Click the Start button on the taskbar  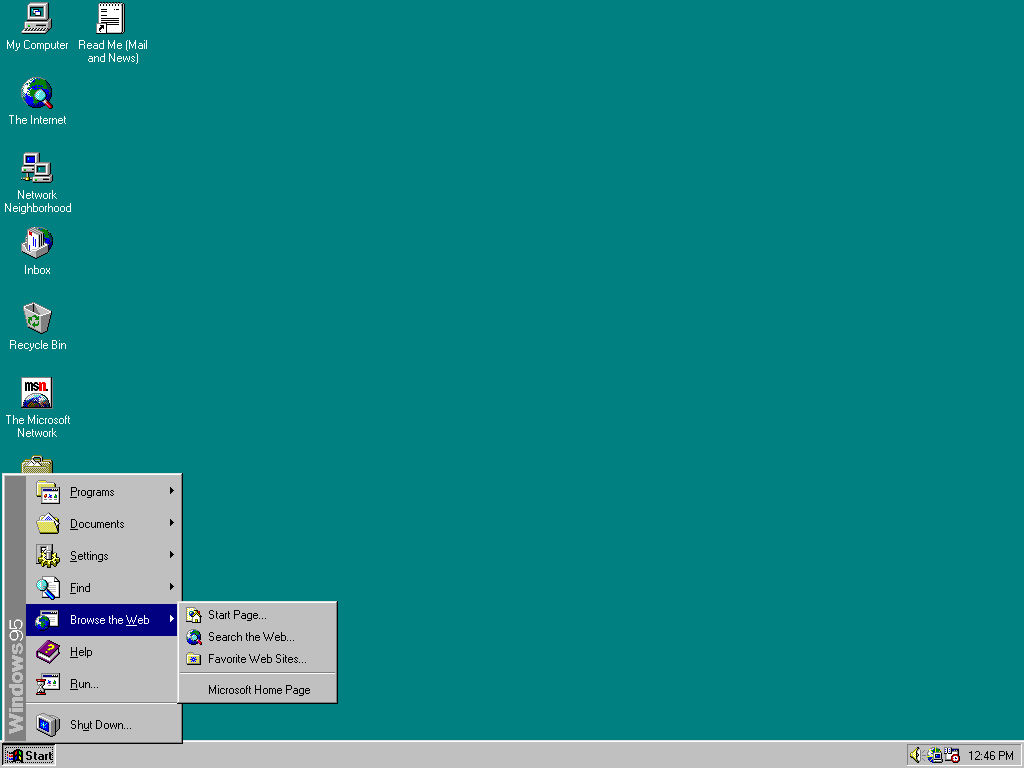pyautogui.click(x=29, y=756)
